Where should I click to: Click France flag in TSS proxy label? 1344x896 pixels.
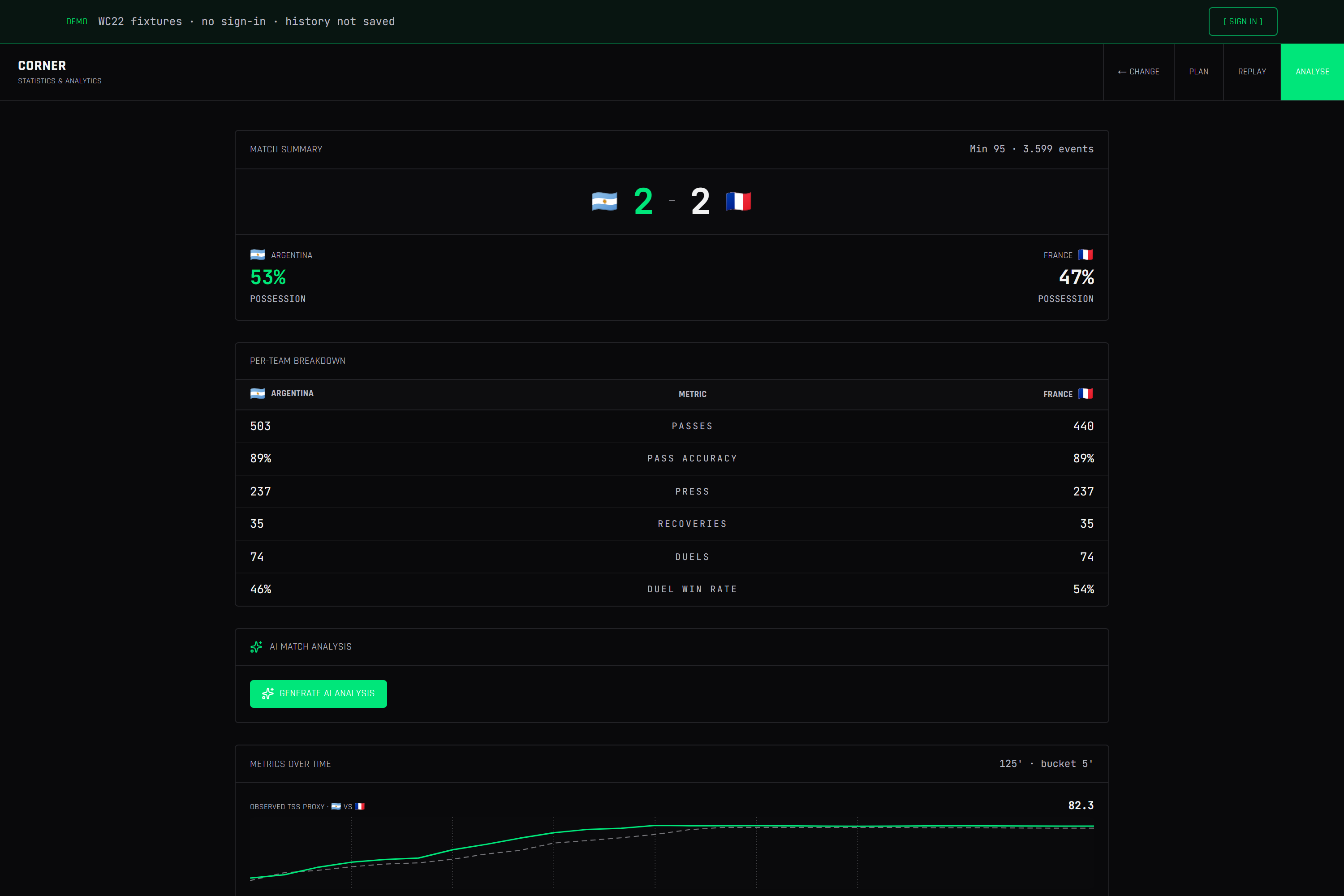[359, 806]
